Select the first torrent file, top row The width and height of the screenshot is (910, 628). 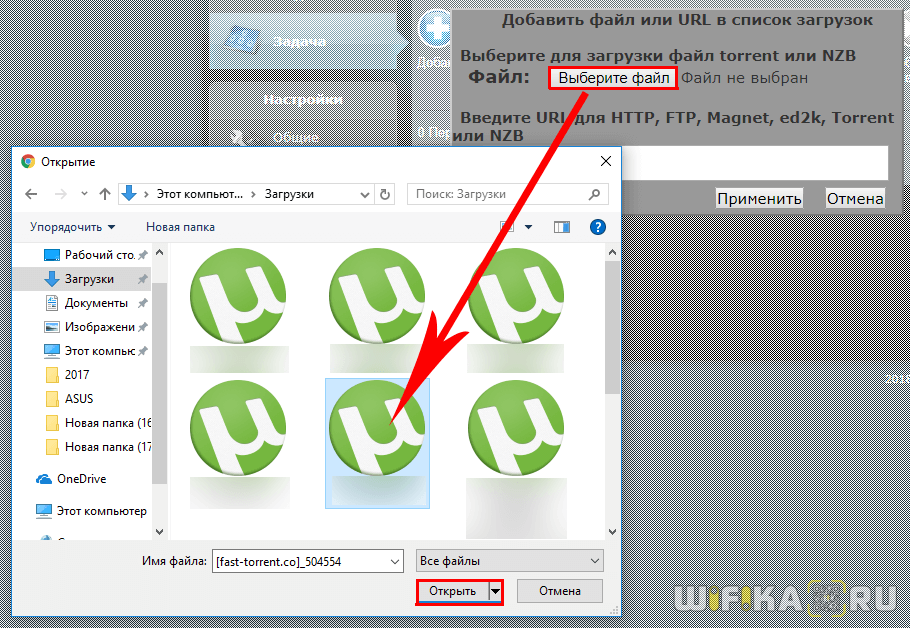[239, 310]
